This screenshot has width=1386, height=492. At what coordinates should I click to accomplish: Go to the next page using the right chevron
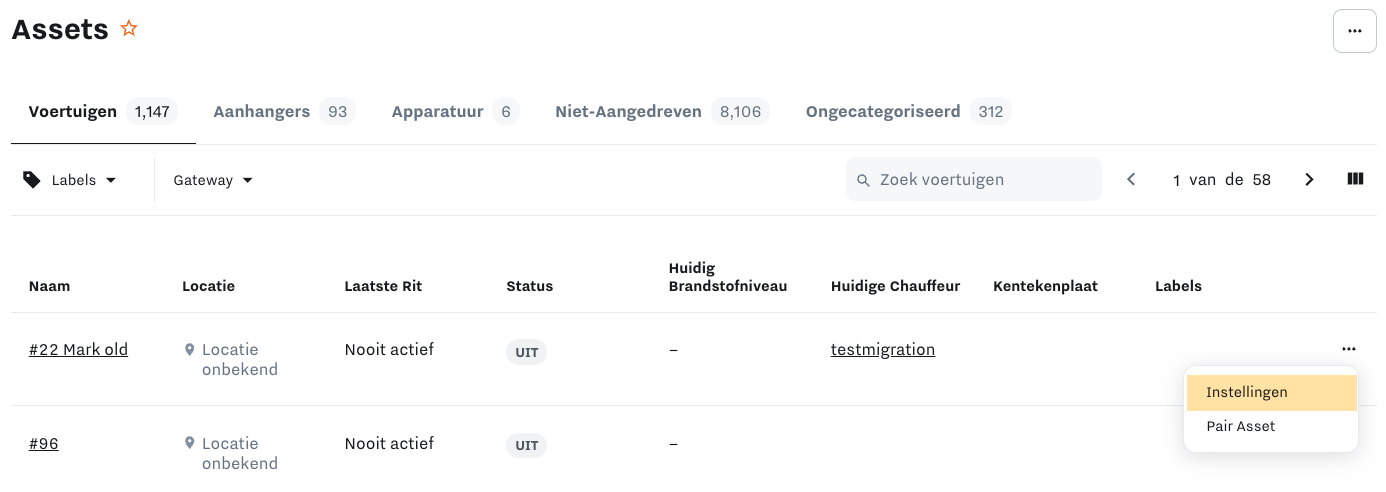(x=1309, y=180)
